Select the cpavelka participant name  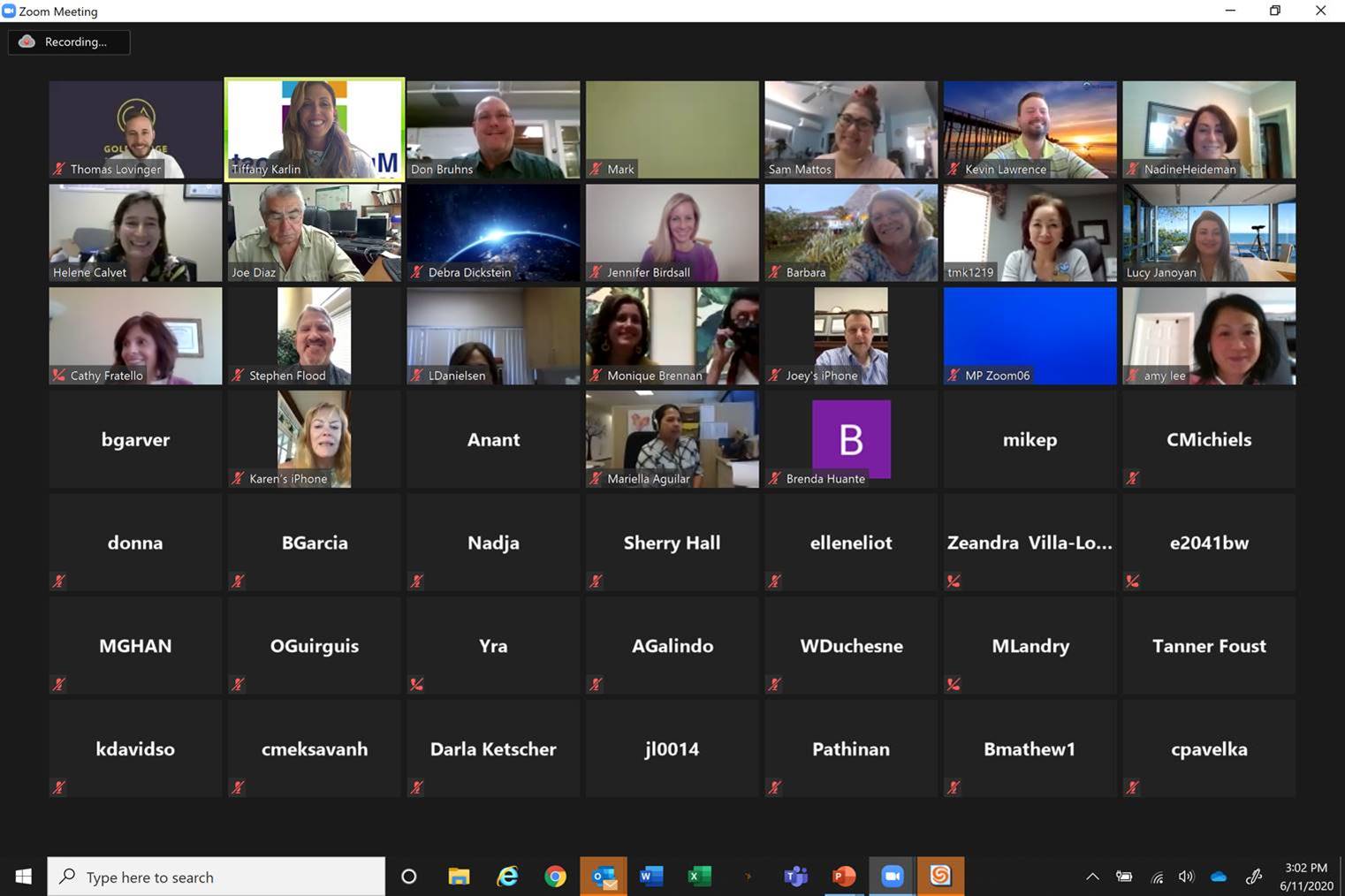point(1209,749)
